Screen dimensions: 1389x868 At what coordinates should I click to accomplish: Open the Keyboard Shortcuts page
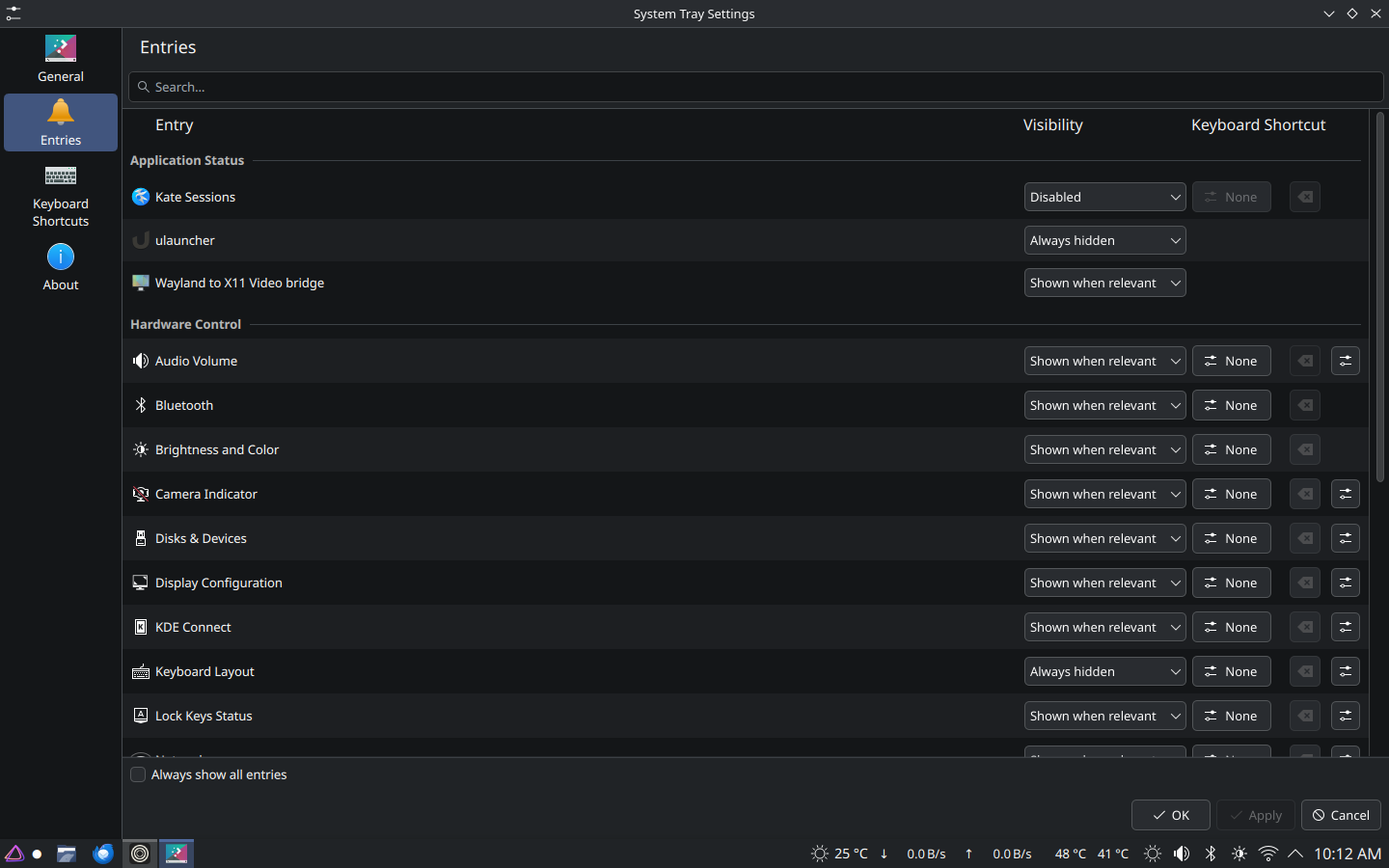tap(61, 196)
